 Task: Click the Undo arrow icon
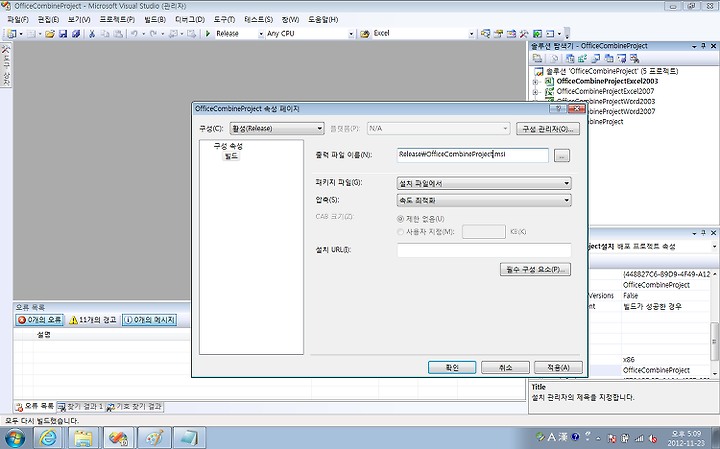[134, 34]
